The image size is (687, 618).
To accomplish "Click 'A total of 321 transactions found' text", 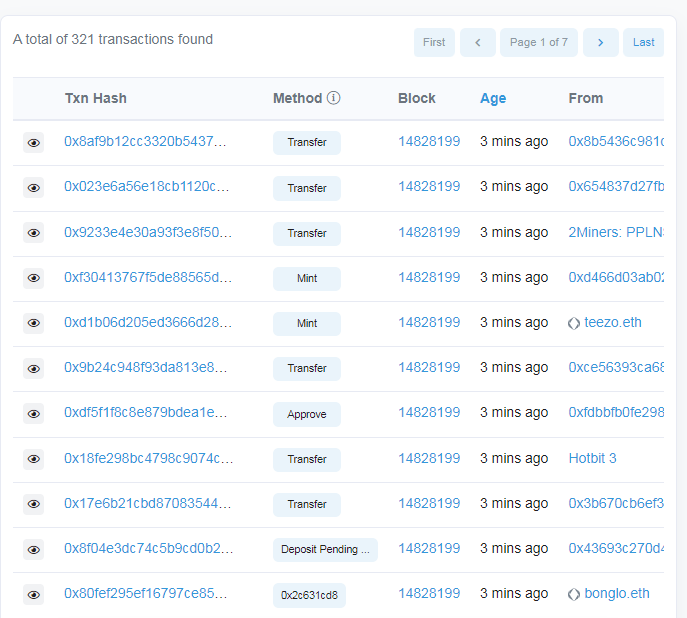I will click(113, 39).
